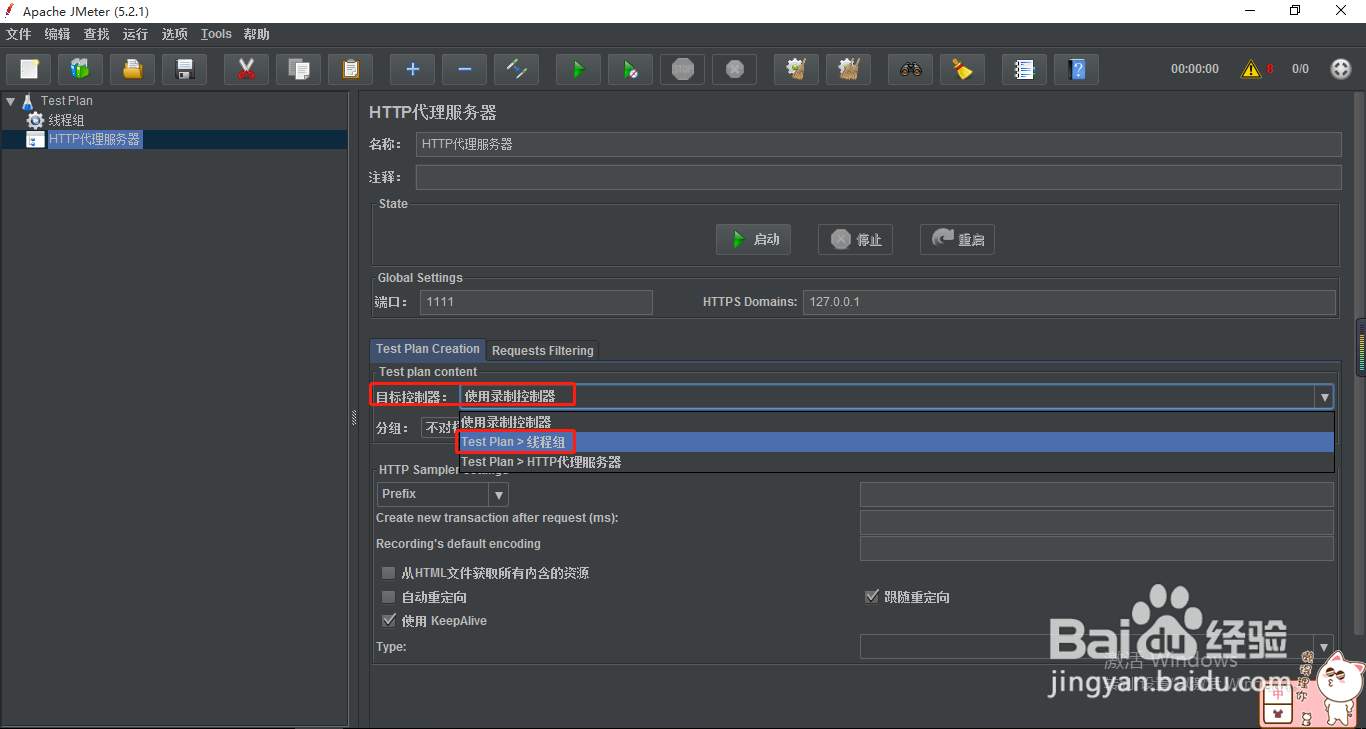The image size is (1366, 729).
Task: Open the Function Helper list icon
Action: pyautogui.click(x=1025, y=69)
